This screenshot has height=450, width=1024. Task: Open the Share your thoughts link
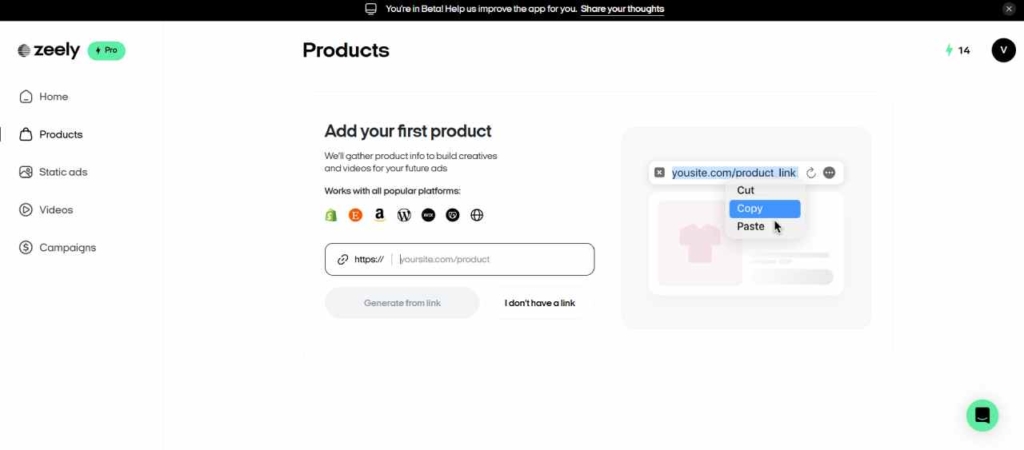click(x=622, y=9)
